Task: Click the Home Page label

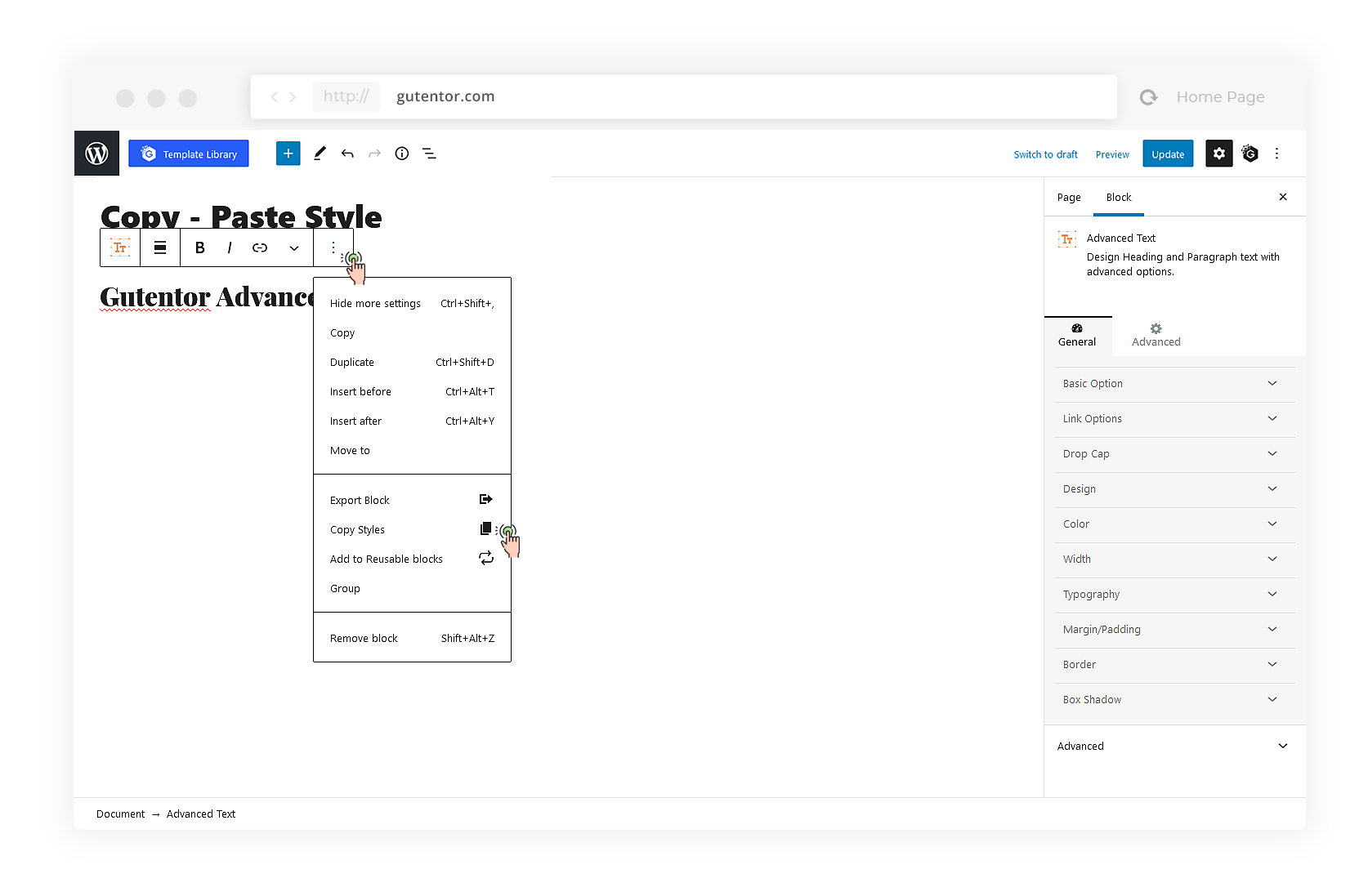Action: click(x=1220, y=97)
